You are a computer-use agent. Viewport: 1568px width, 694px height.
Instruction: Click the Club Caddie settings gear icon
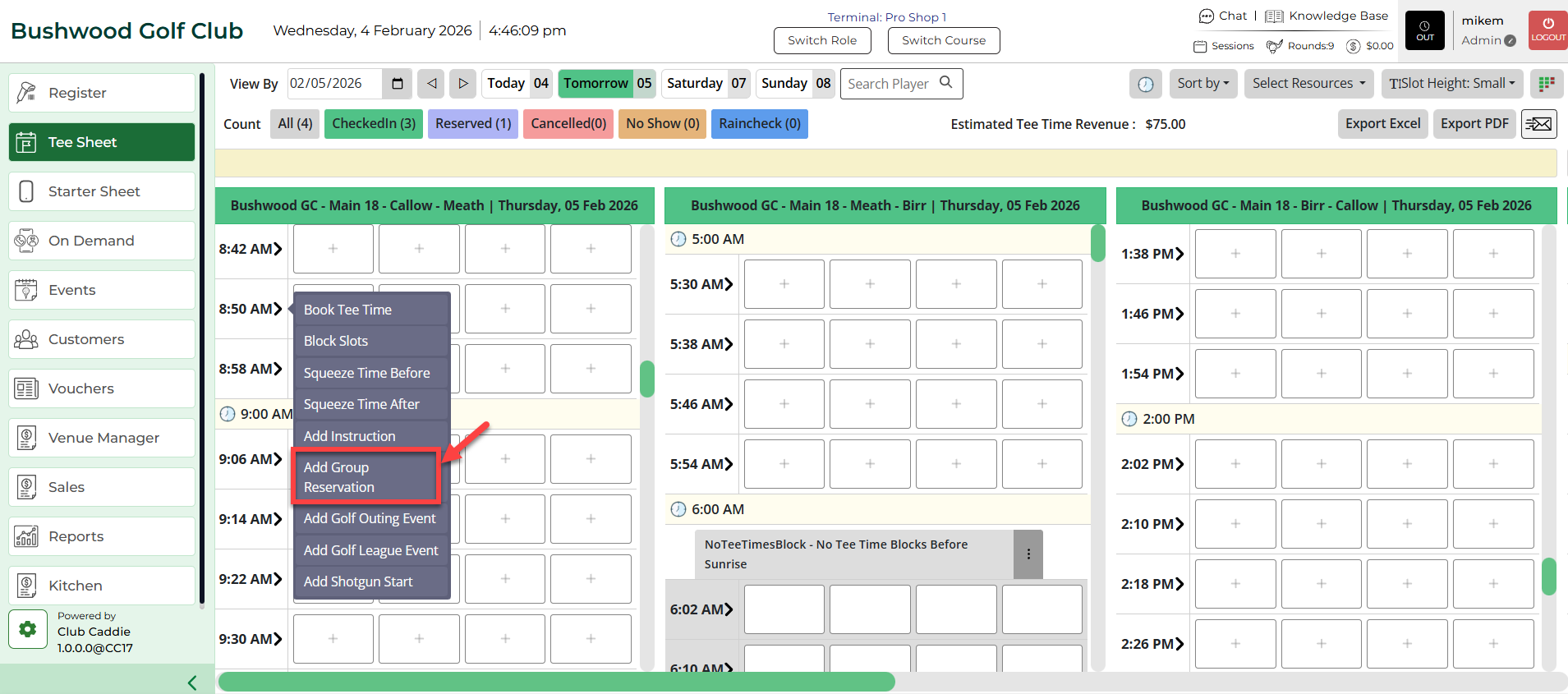point(28,629)
